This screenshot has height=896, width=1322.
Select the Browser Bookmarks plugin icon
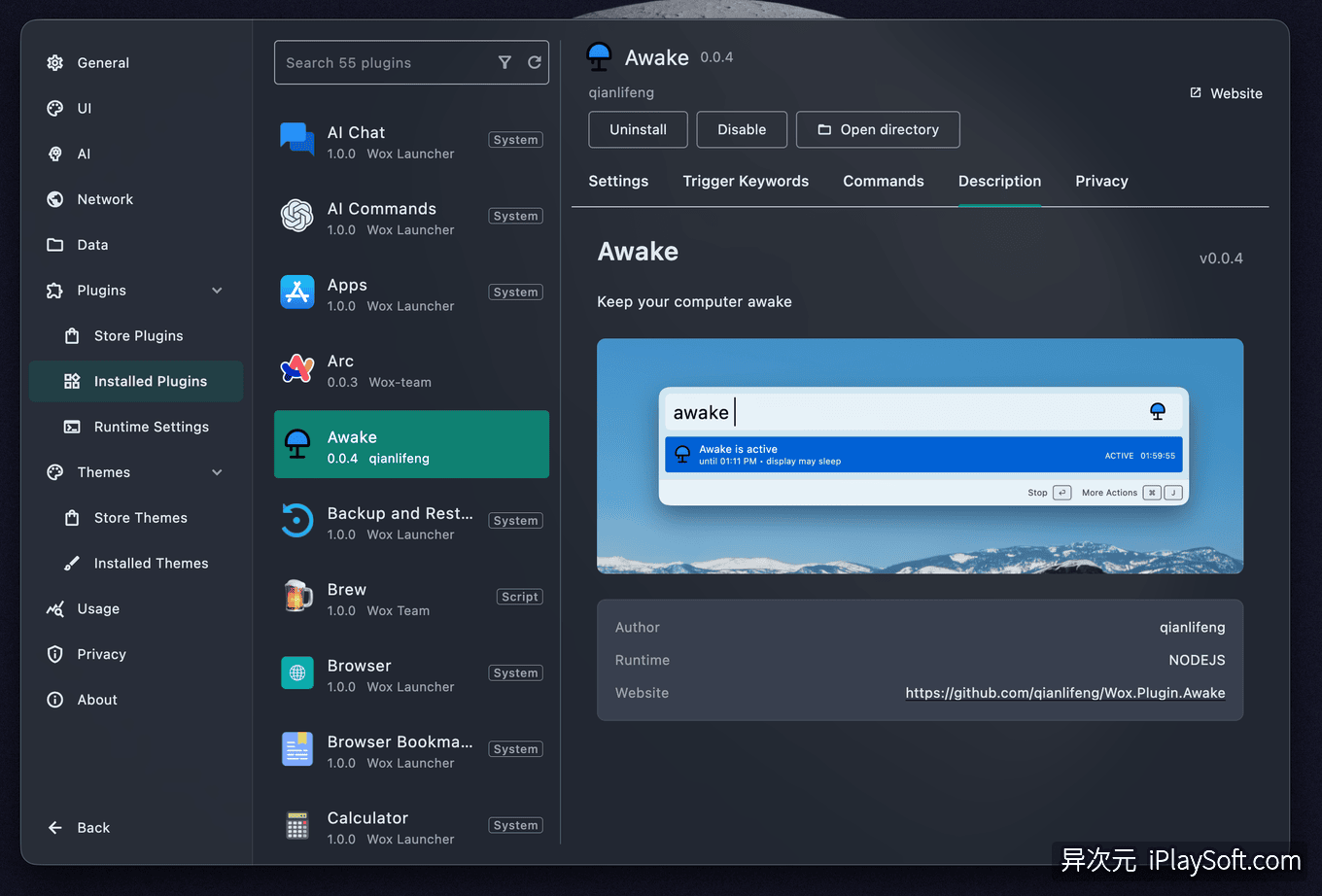coord(297,748)
